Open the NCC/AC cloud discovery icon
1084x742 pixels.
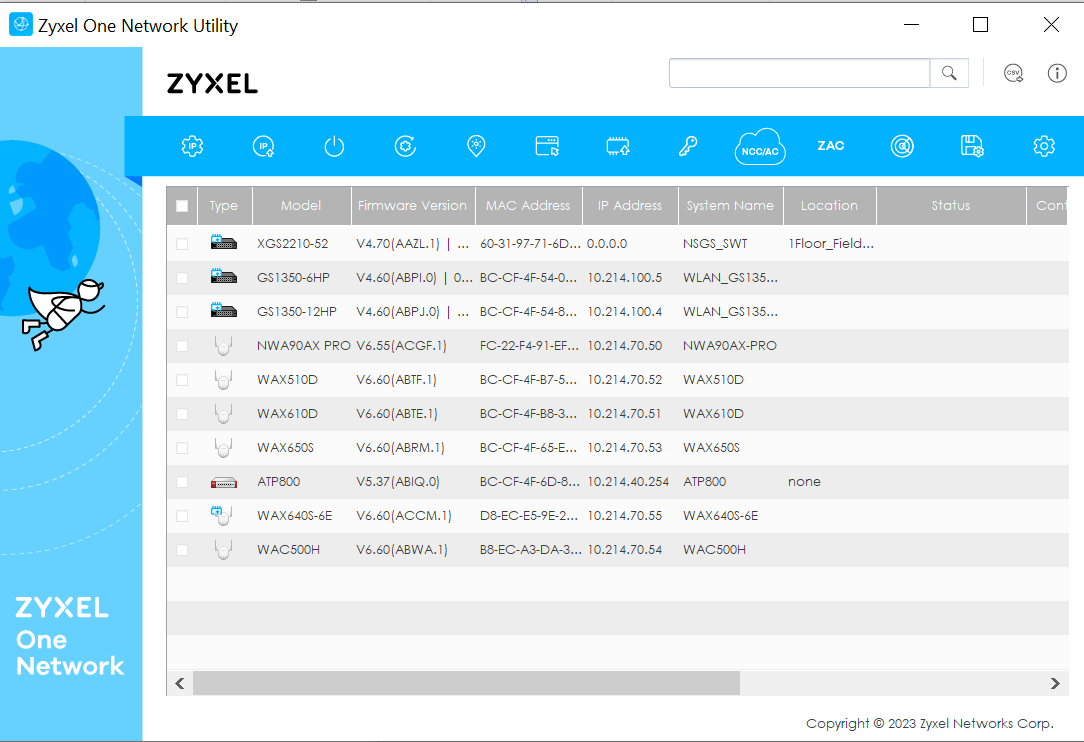(x=760, y=147)
